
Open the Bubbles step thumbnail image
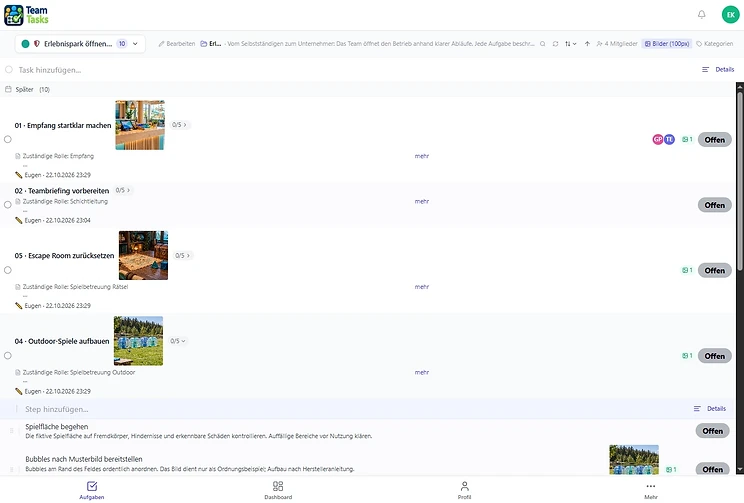coord(634,460)
